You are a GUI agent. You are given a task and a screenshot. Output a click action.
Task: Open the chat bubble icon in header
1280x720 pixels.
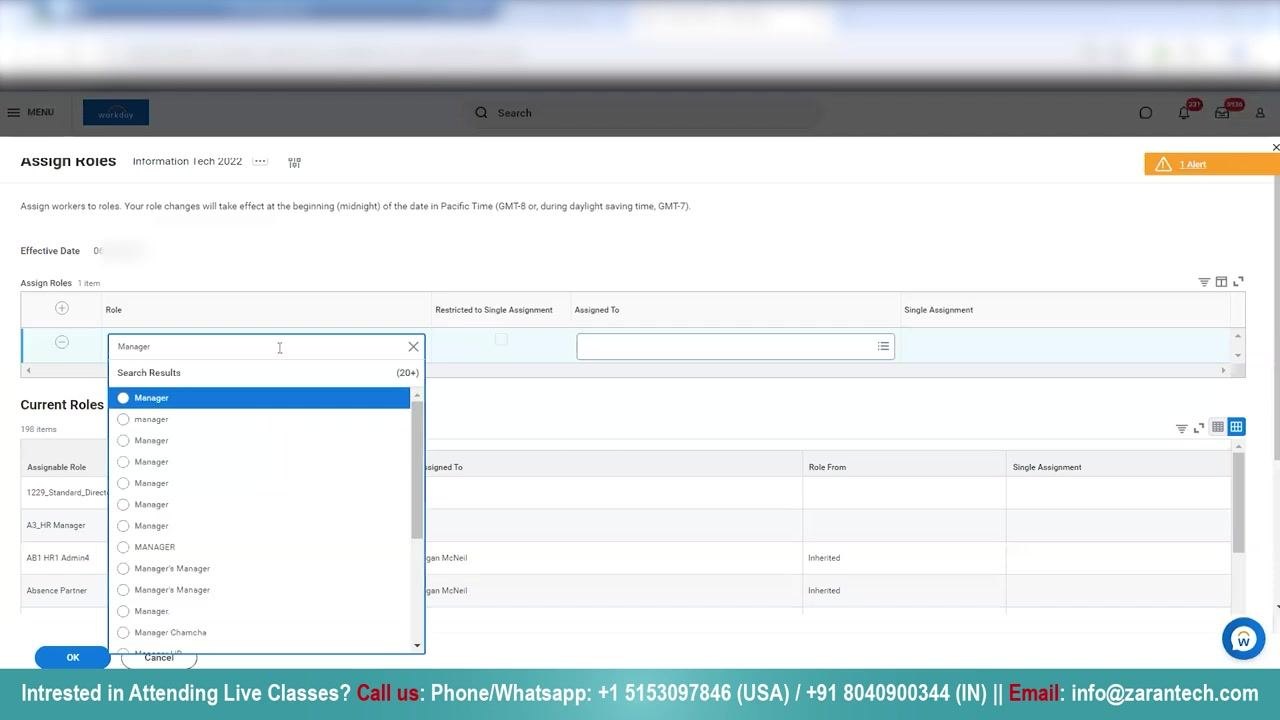pyautogui.click(x=1146, y=113)
